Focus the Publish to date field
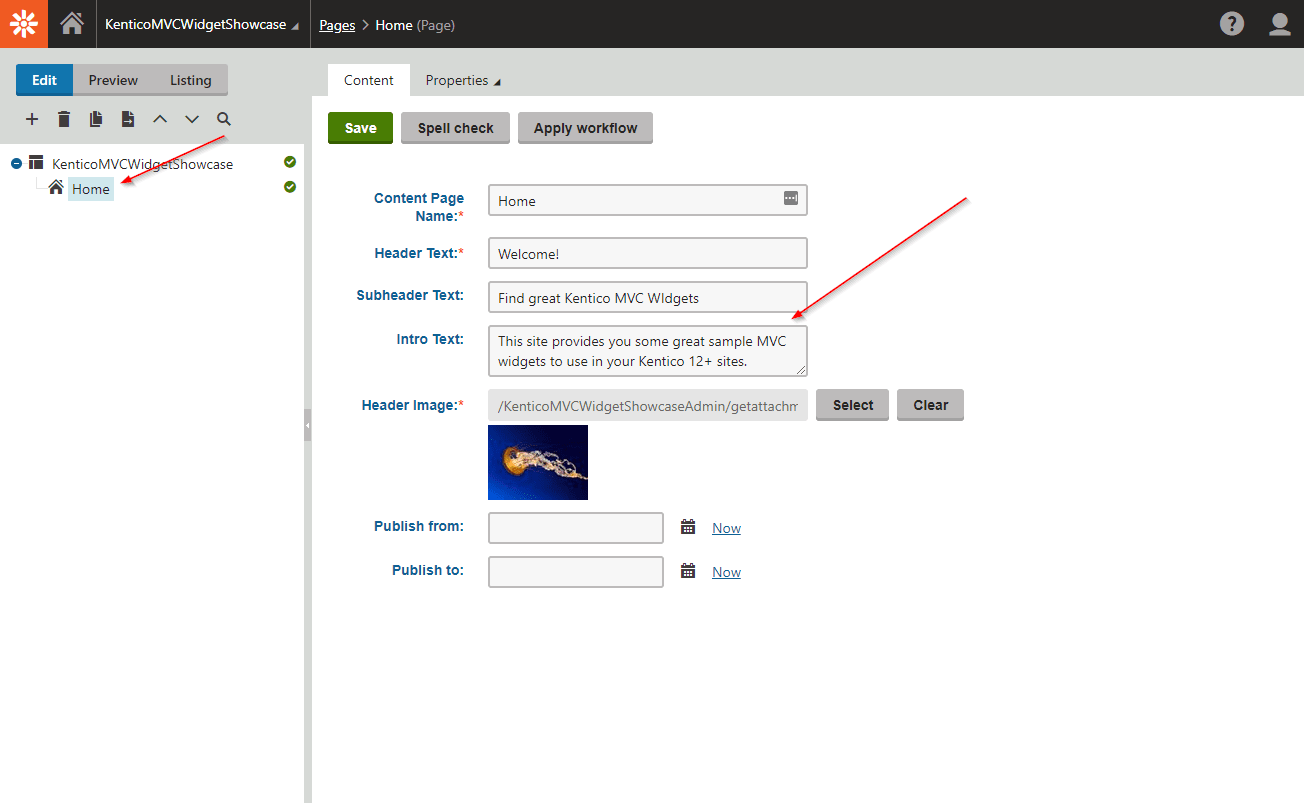The image size is (1304, 803). [576, 572]
